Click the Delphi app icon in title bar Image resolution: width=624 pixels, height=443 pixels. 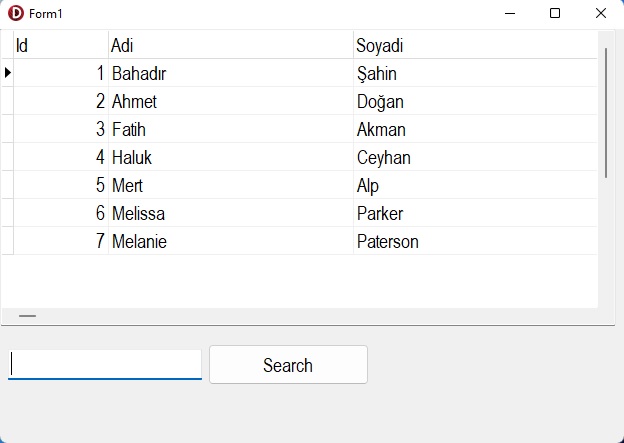tap(15, 13)
